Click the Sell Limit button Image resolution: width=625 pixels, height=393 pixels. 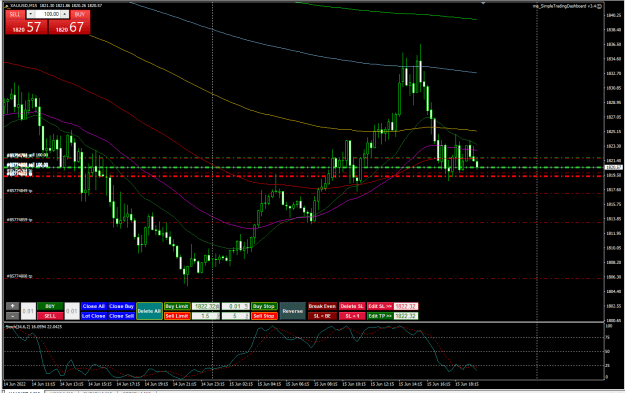177,316
